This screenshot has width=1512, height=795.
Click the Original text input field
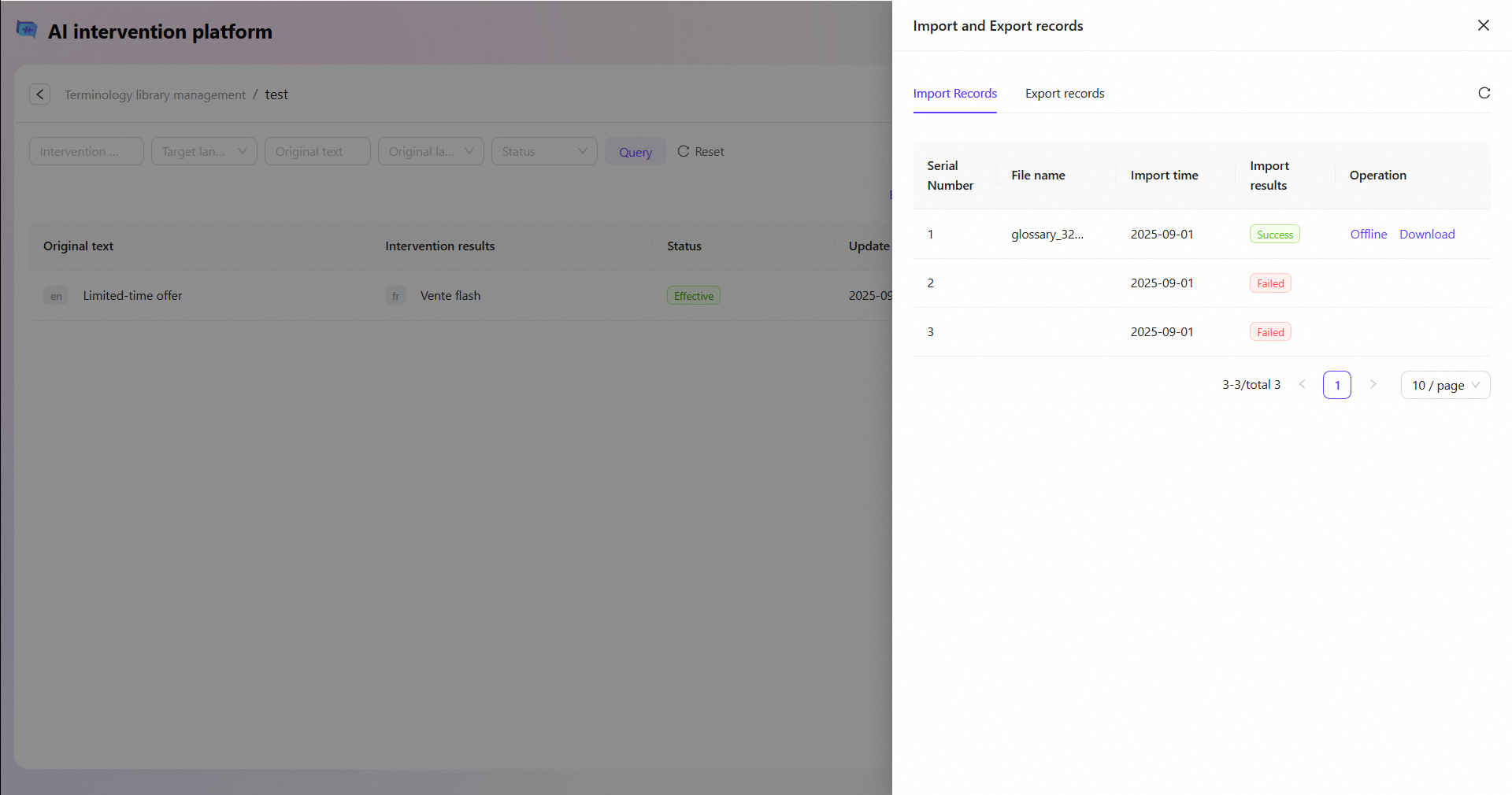click(x=317, y=152)
